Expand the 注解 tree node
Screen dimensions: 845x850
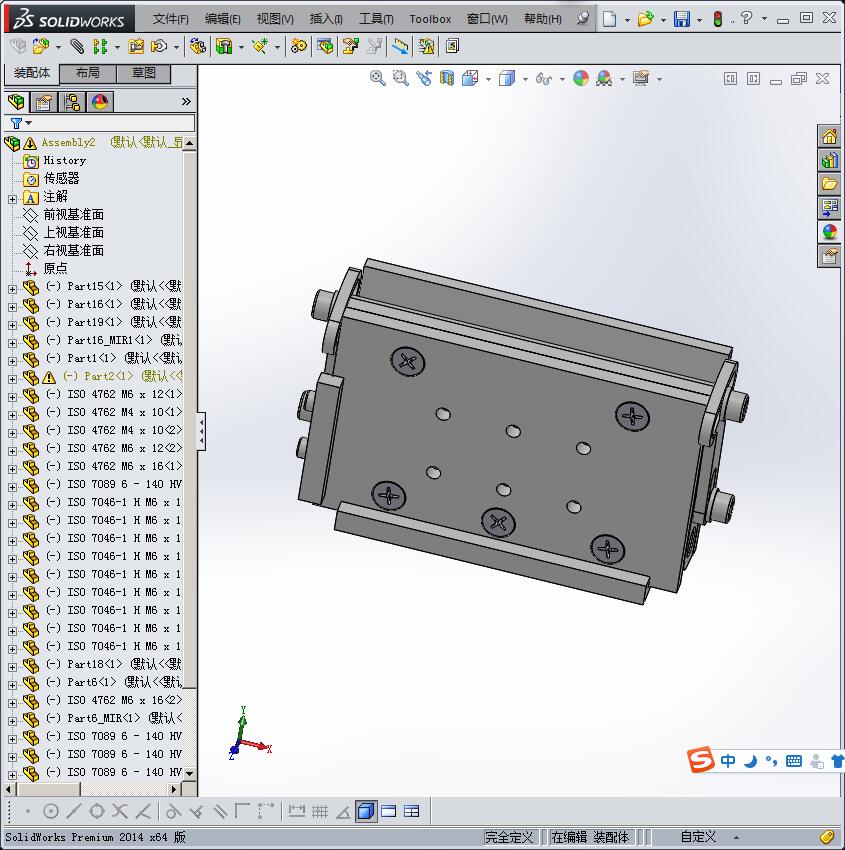(x=12, y=199)
